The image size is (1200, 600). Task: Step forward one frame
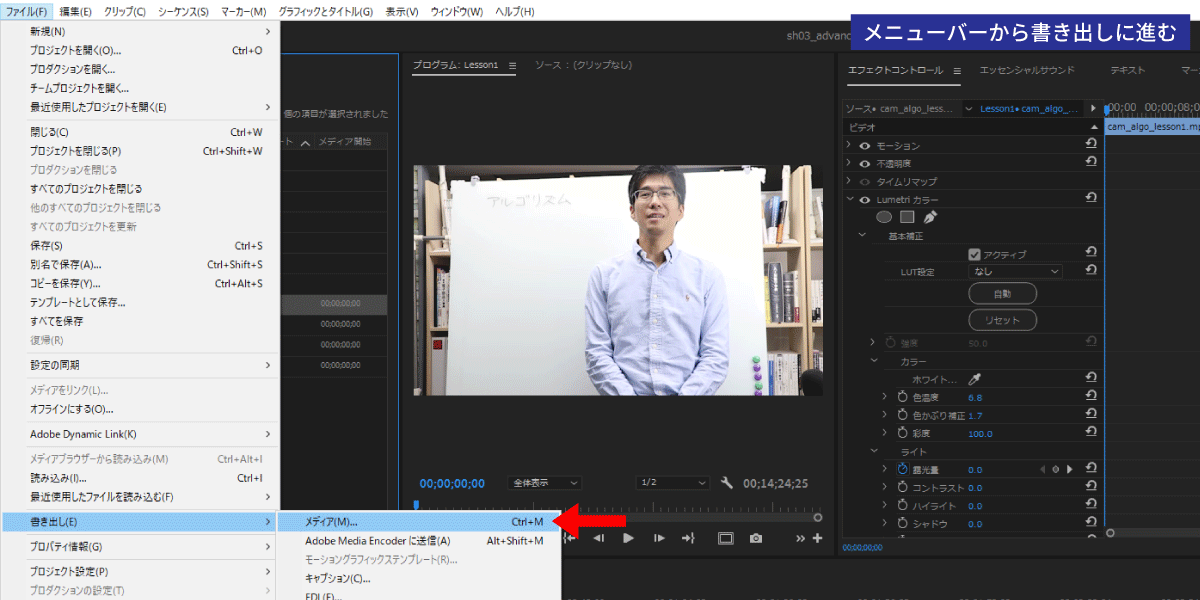(x=658, y=538)
